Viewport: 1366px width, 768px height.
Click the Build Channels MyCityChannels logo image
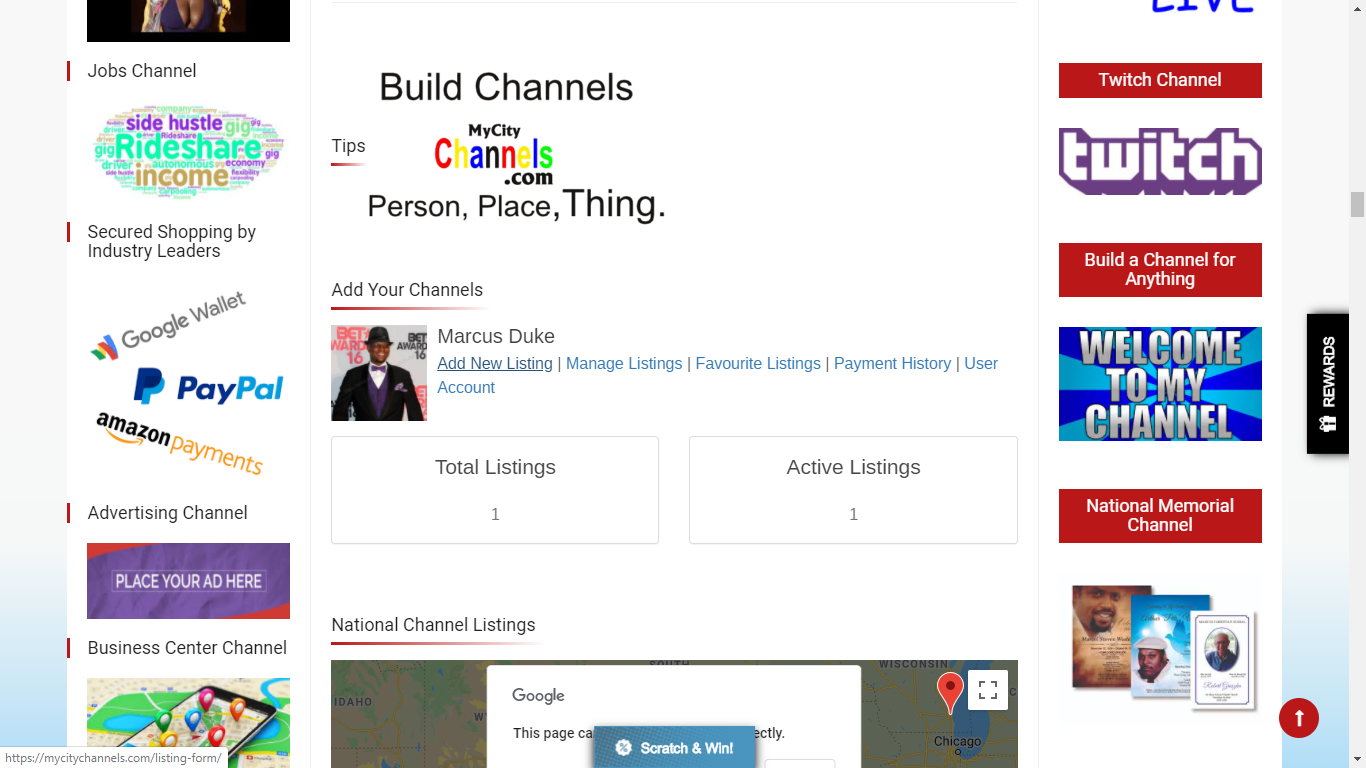pos(516,146)
